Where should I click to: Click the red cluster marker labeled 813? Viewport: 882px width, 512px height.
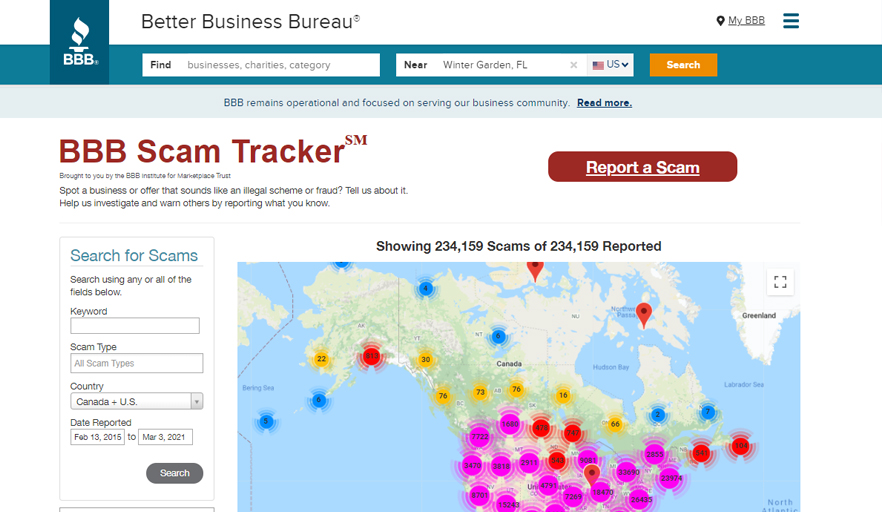pyautogui.click(x=372, y=356)
